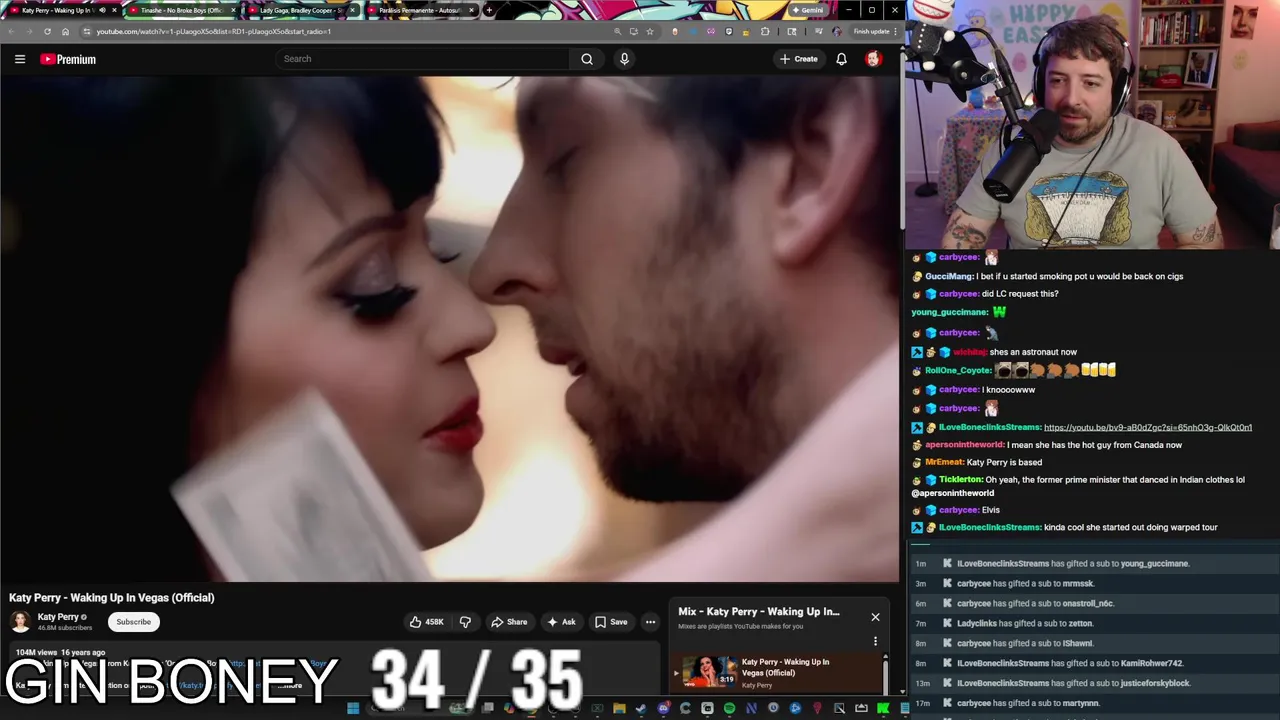The image size is (1280, 720).
Task: Open the account avatar menu
Action: coord(873,59)
